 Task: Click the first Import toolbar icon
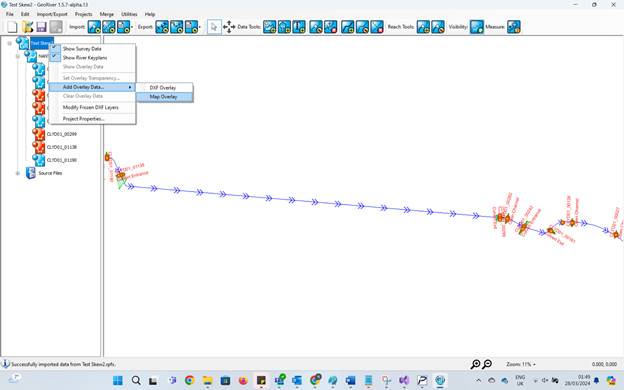[94, 27]
